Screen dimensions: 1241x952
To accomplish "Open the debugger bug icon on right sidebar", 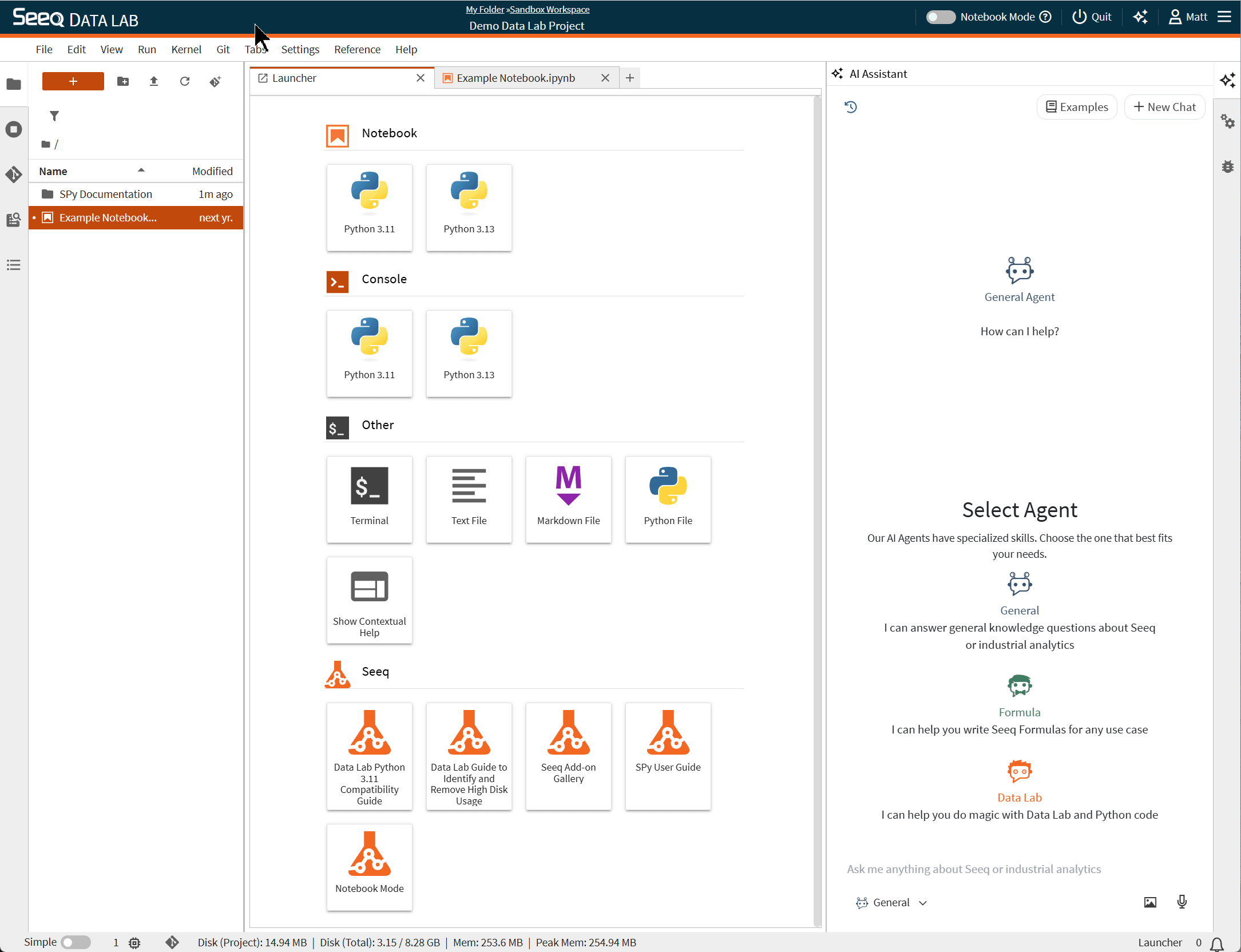I will 1228,166.
